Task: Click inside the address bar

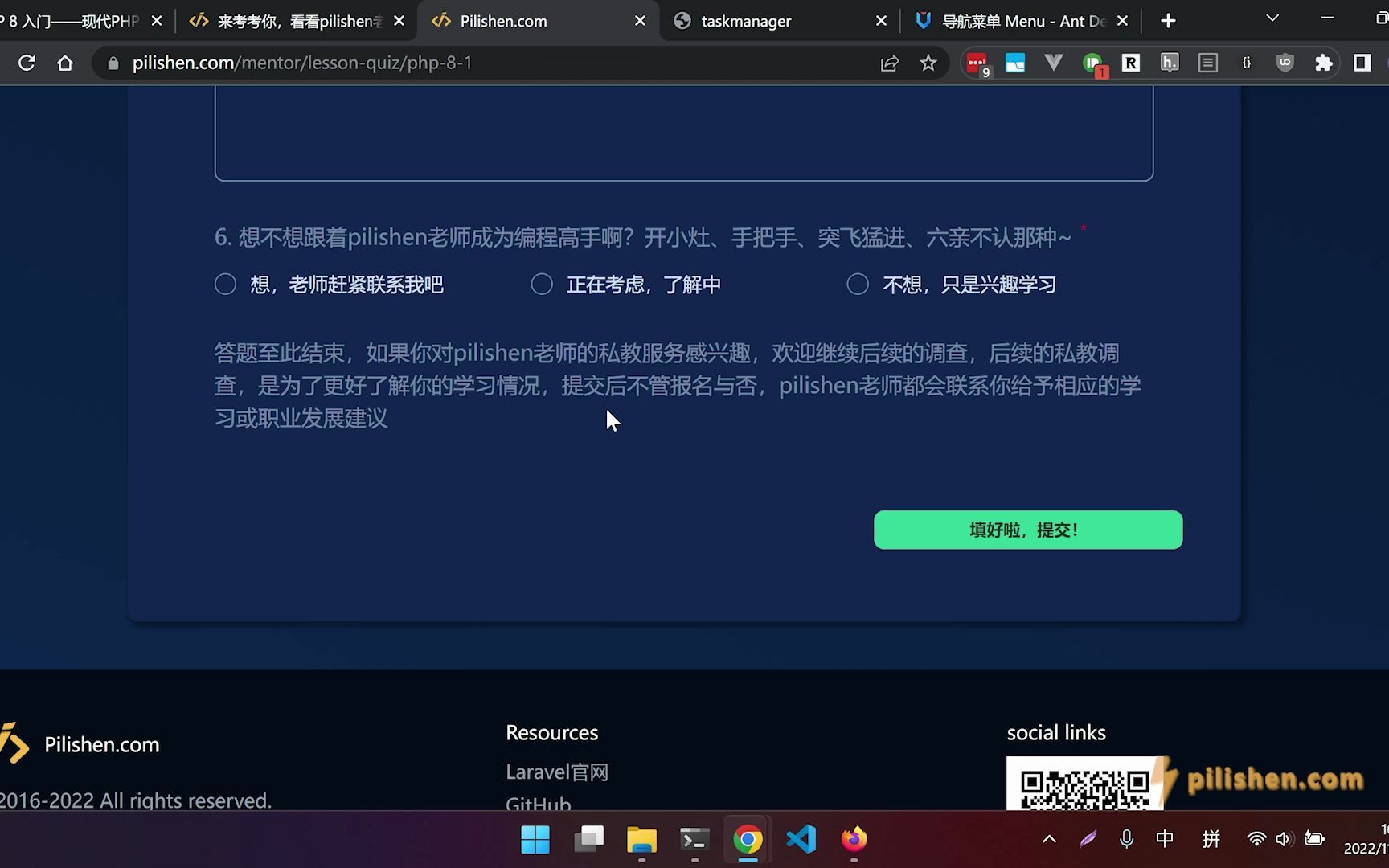Action: [402, 63]
